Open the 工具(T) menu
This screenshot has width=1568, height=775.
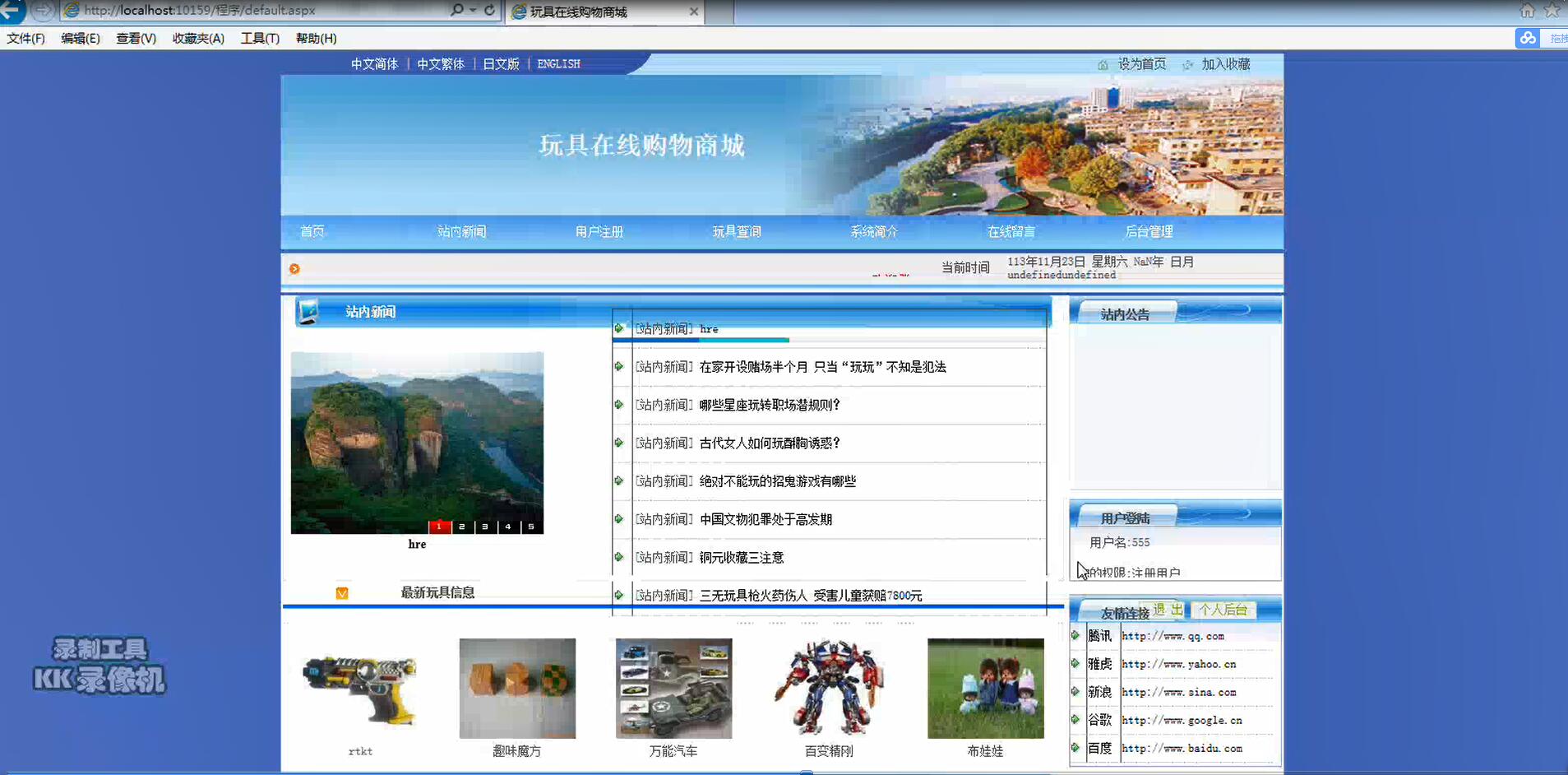click(x=260, y=38)
